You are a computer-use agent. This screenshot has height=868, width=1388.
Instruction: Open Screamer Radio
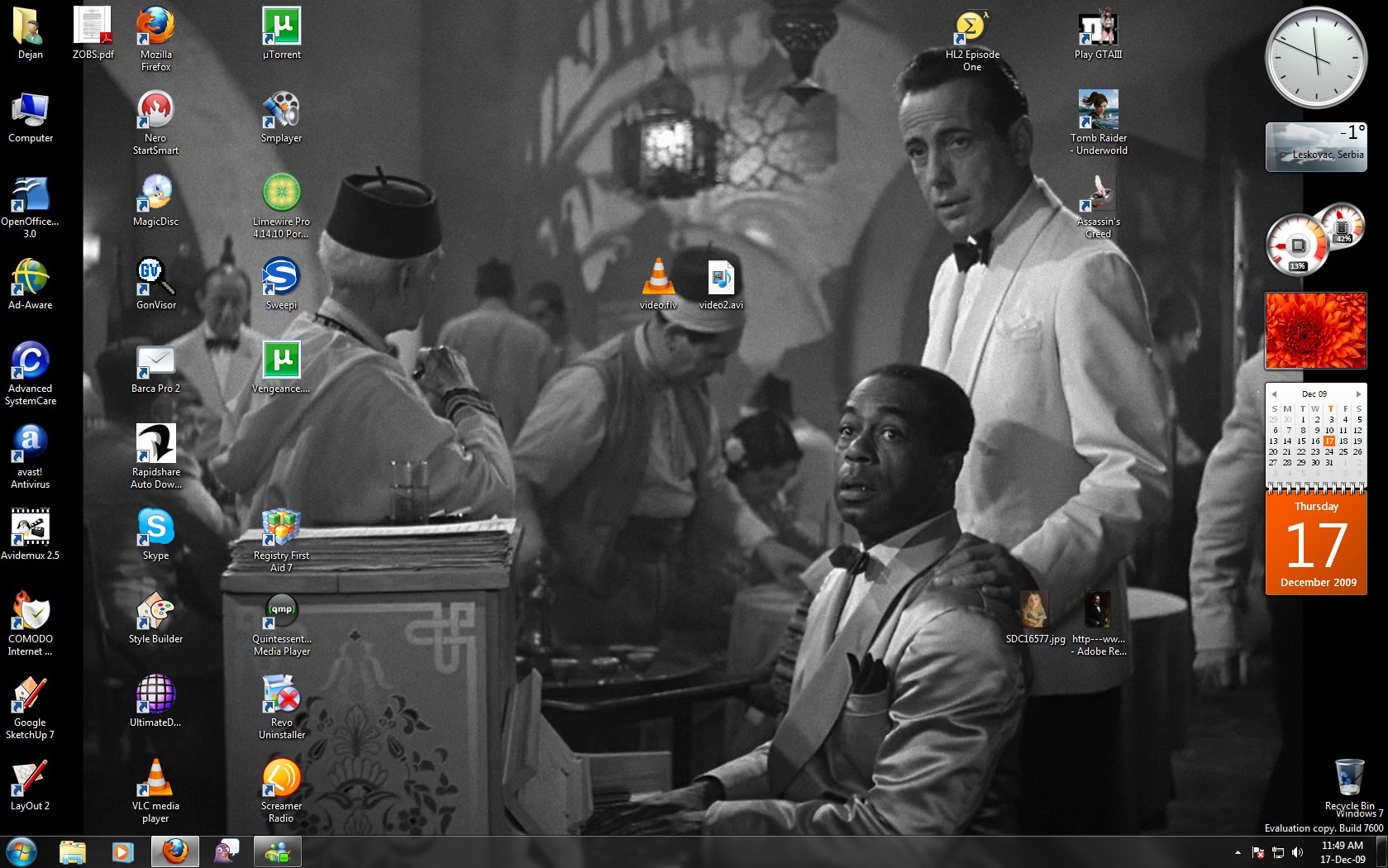tap(281, 790)
